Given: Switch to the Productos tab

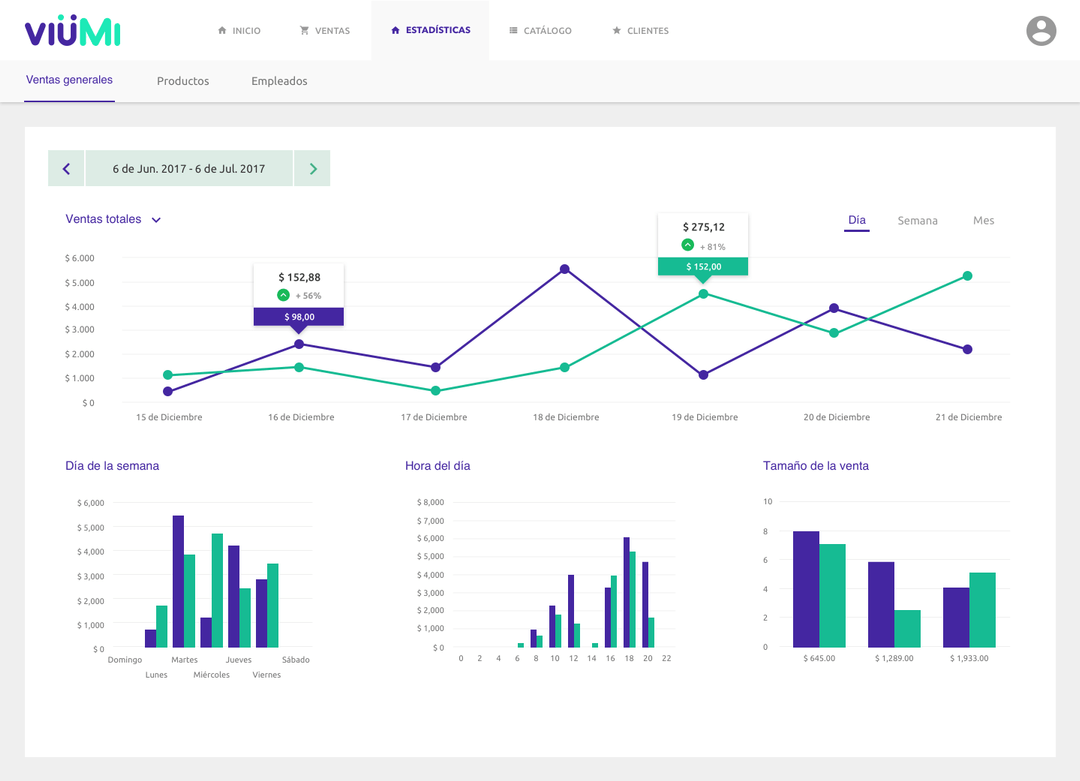Looking at the screenshot, I should pos(183,81).
